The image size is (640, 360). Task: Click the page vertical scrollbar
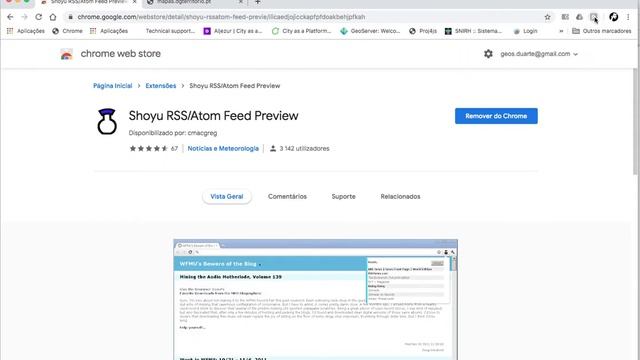click(636, 121)
